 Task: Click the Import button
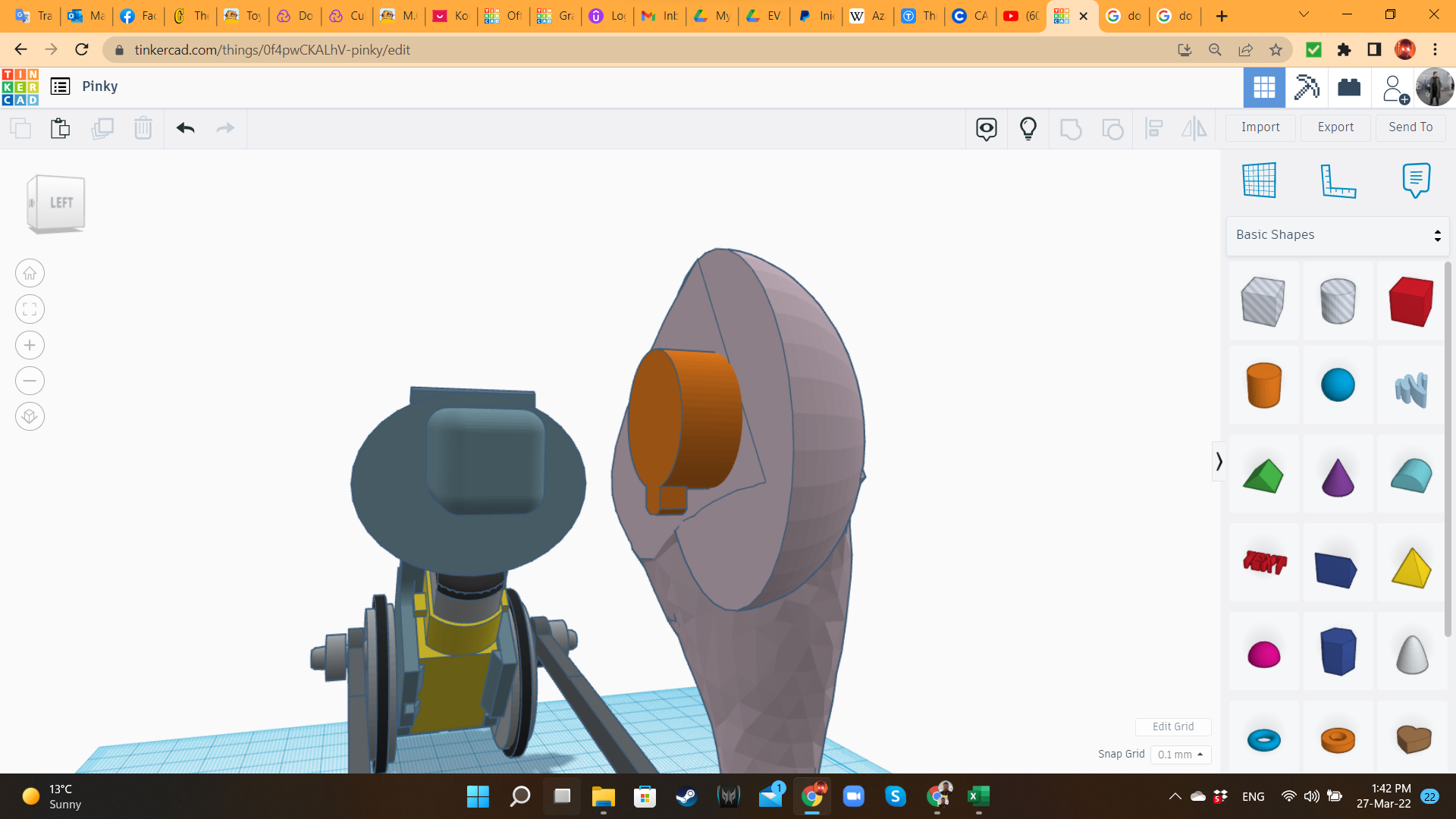(1260, 127)
